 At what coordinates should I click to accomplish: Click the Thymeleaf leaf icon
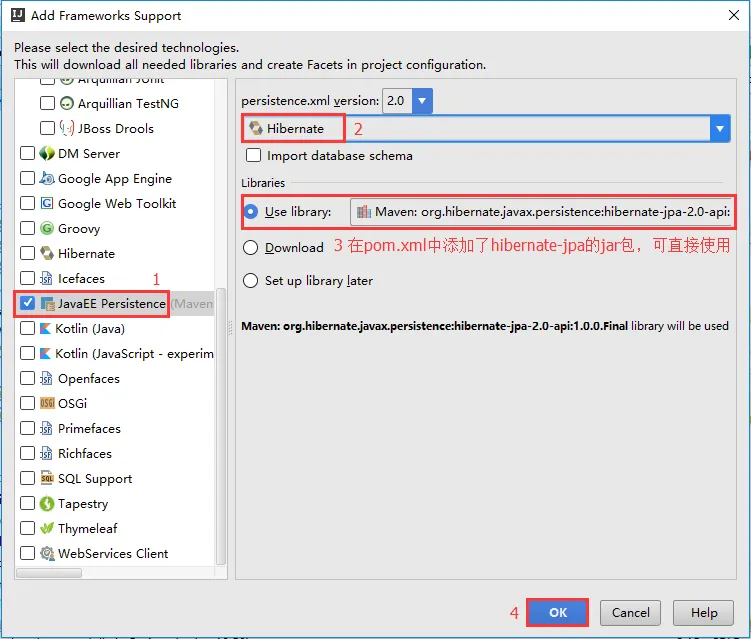46,528
